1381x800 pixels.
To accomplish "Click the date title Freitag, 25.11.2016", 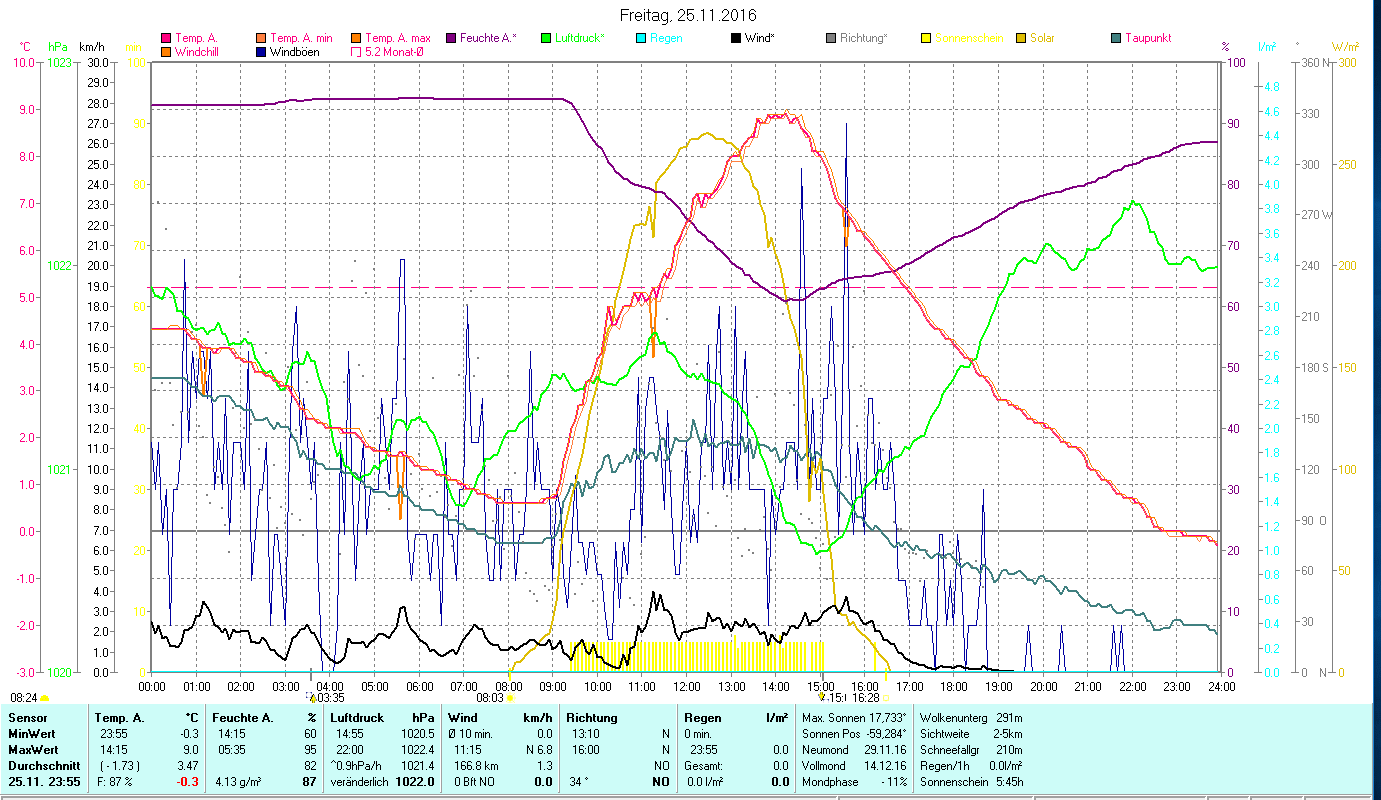I will 688,15.
